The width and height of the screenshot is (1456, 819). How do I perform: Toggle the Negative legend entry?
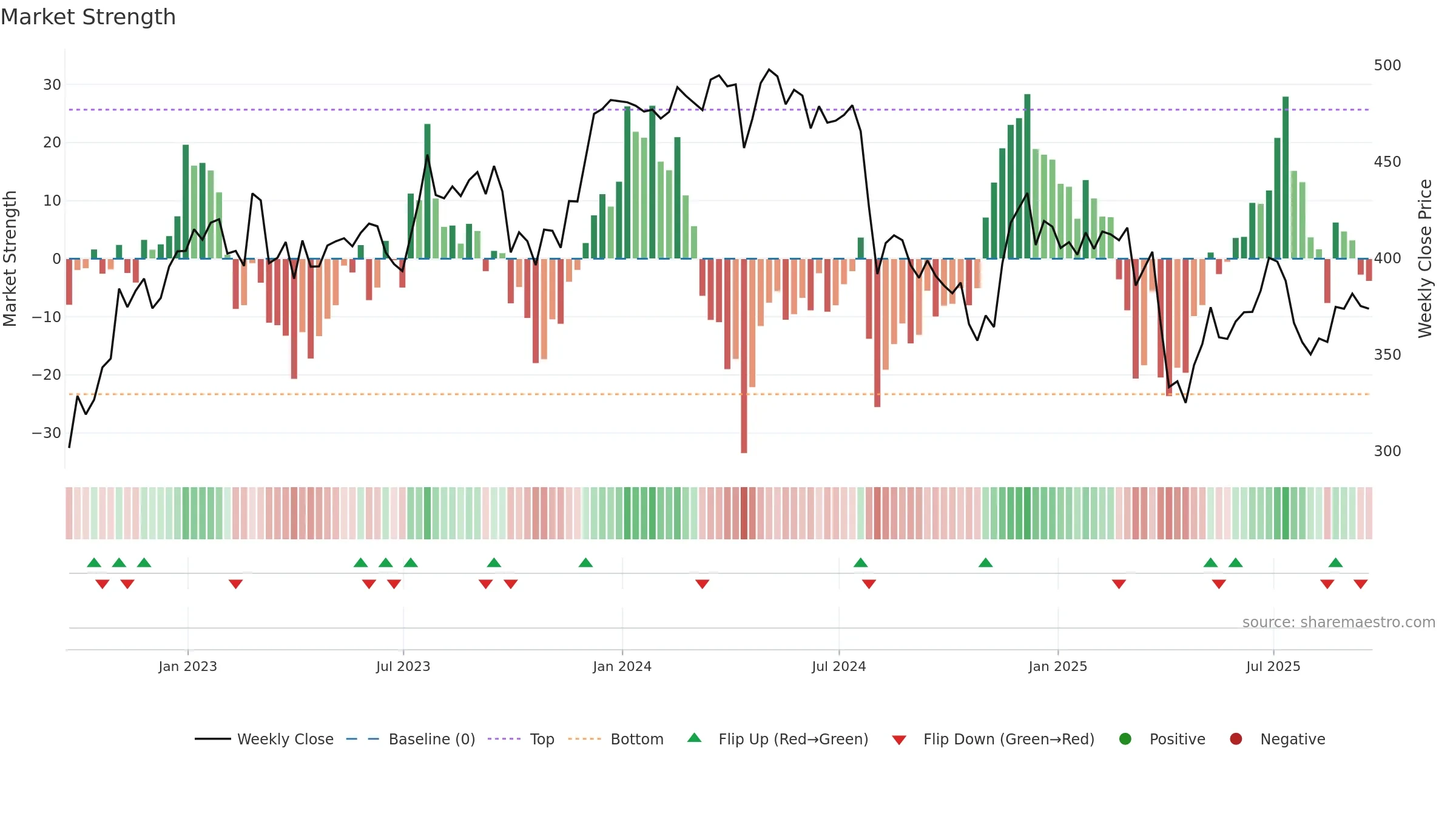tap(1277, 739)
